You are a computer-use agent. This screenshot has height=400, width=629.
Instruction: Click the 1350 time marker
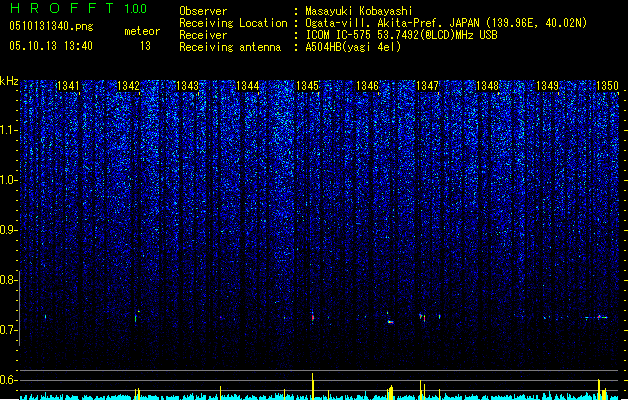pos(607,86)
